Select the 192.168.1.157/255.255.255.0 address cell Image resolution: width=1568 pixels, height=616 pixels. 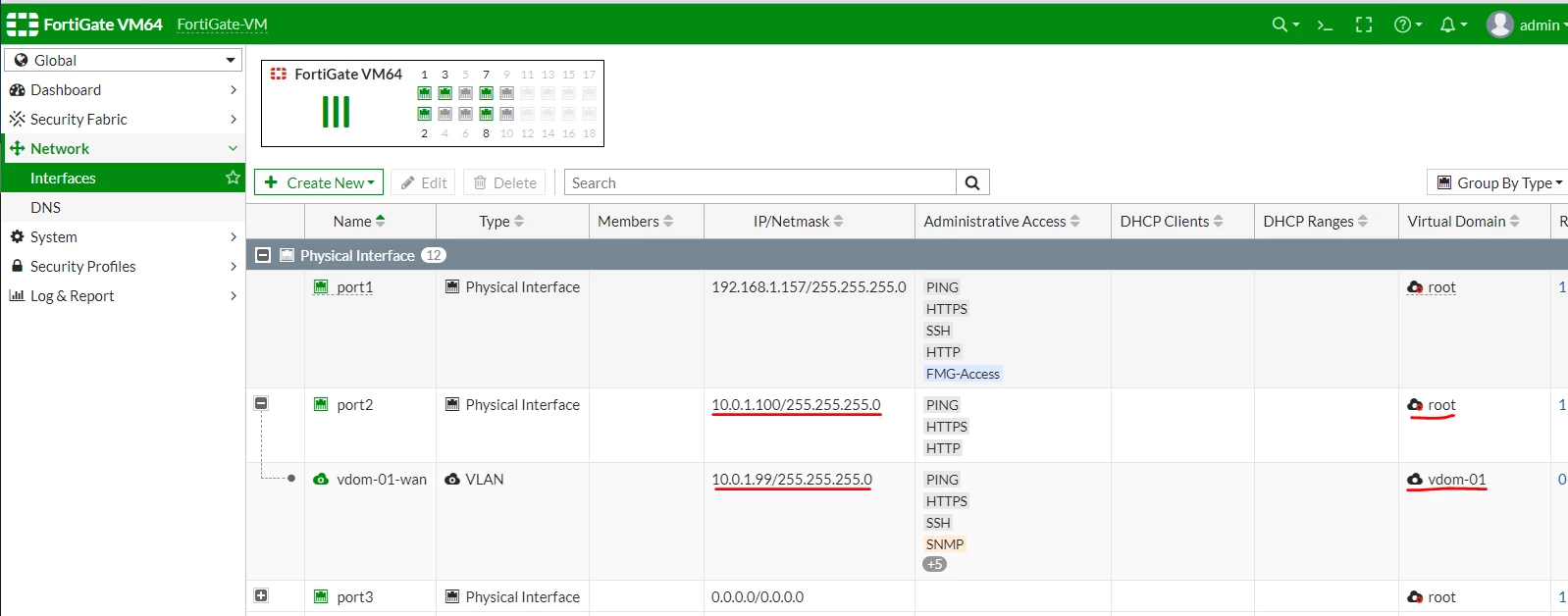pos(809,287)
